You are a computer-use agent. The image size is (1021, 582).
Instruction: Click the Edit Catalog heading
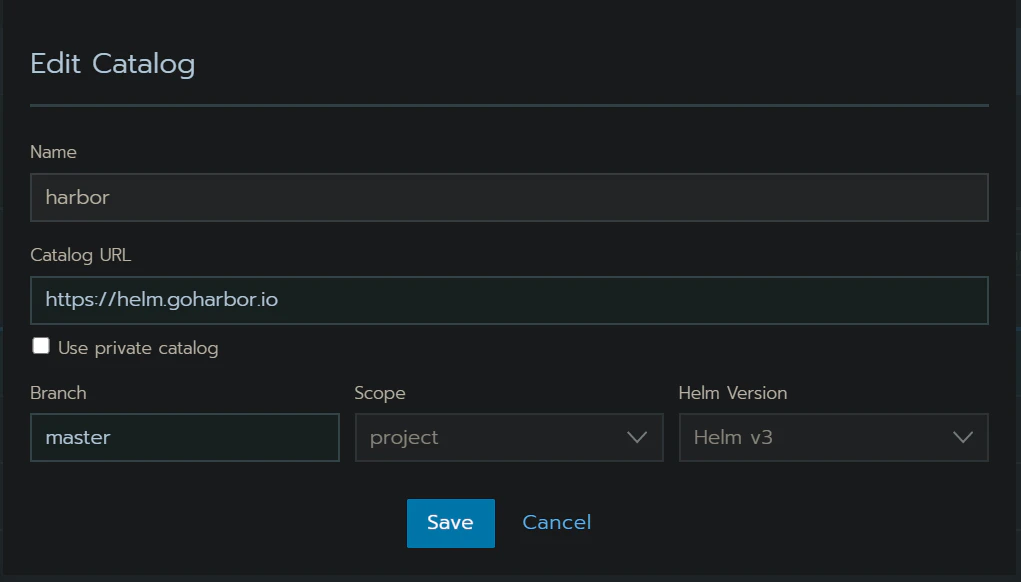click(113, 64)
